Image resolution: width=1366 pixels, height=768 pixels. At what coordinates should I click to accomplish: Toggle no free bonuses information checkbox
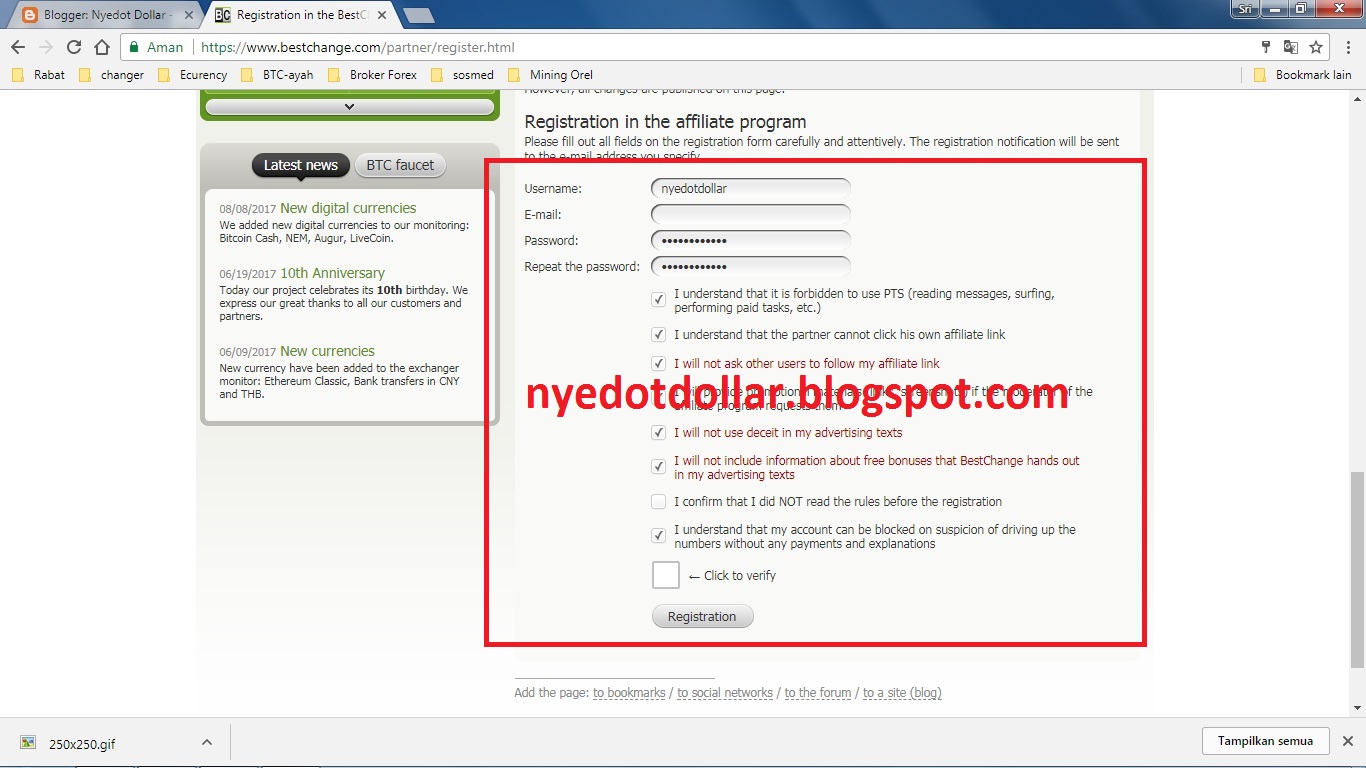pyautogui.click(x=658, y=466)
